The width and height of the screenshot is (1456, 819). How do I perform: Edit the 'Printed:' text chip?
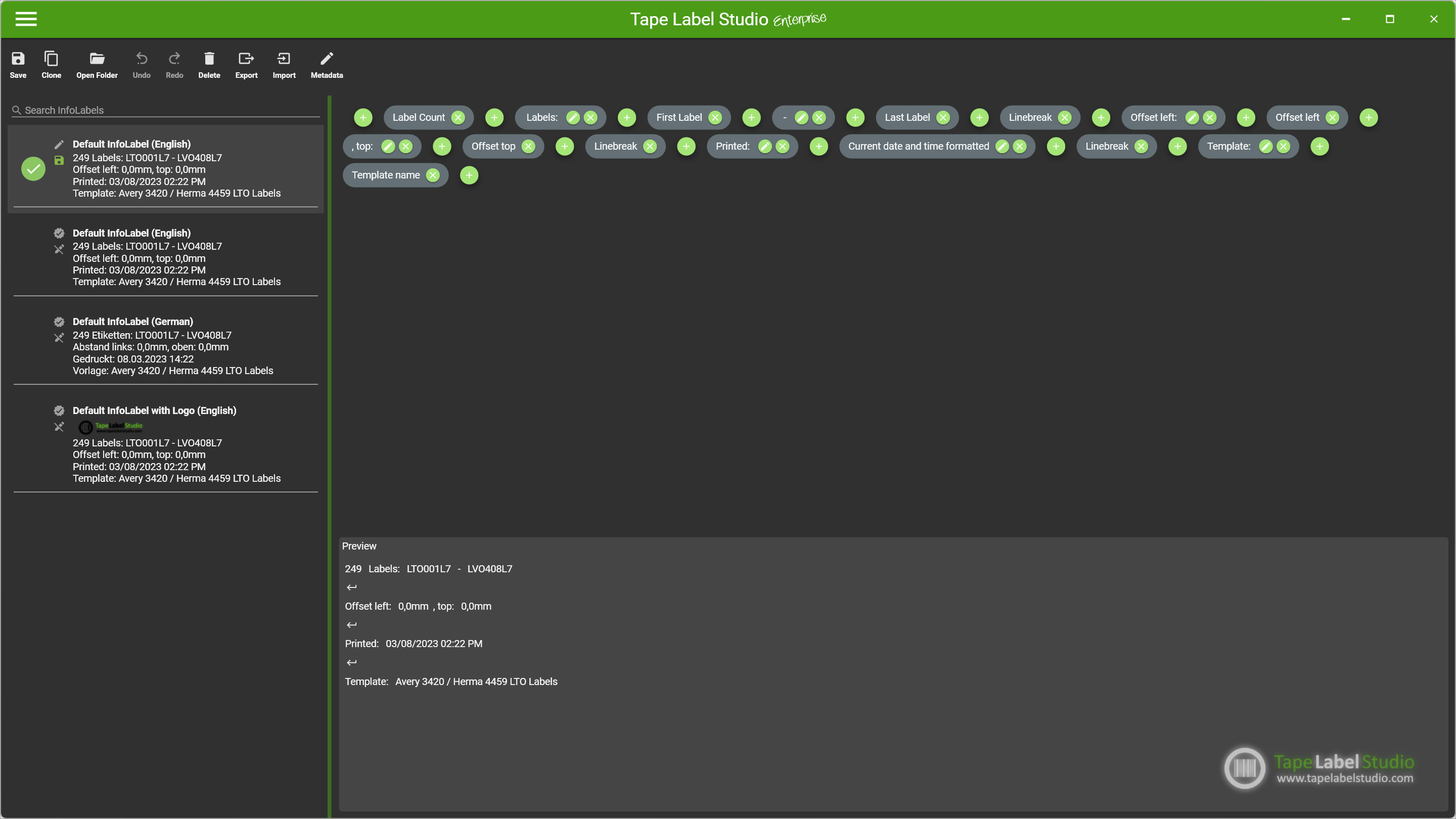[x=764, y=147]
